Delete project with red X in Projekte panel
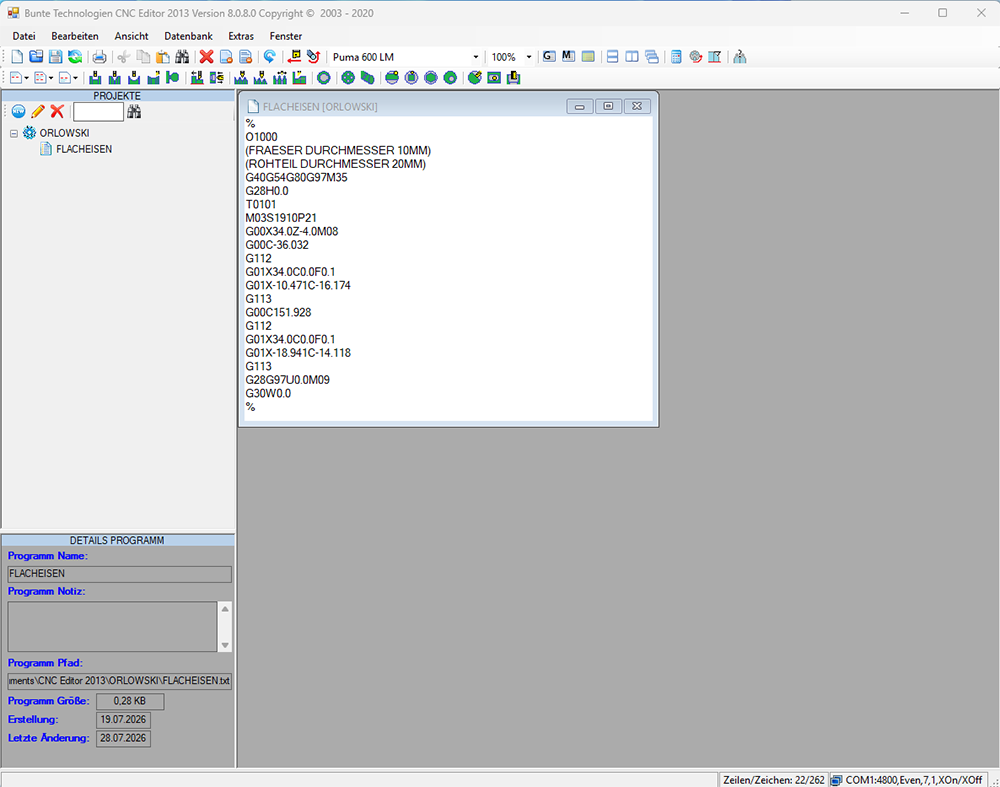 click(x=57, y=112)
